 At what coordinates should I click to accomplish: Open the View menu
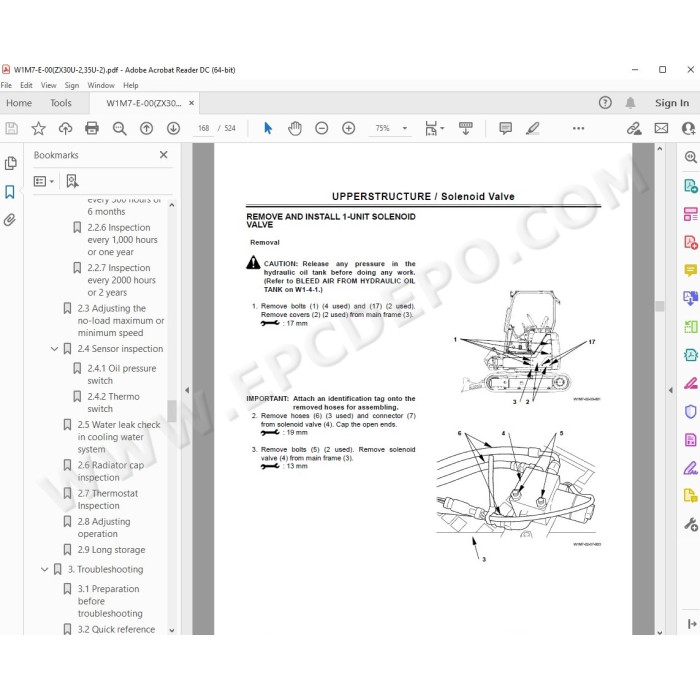coord(49,85)
